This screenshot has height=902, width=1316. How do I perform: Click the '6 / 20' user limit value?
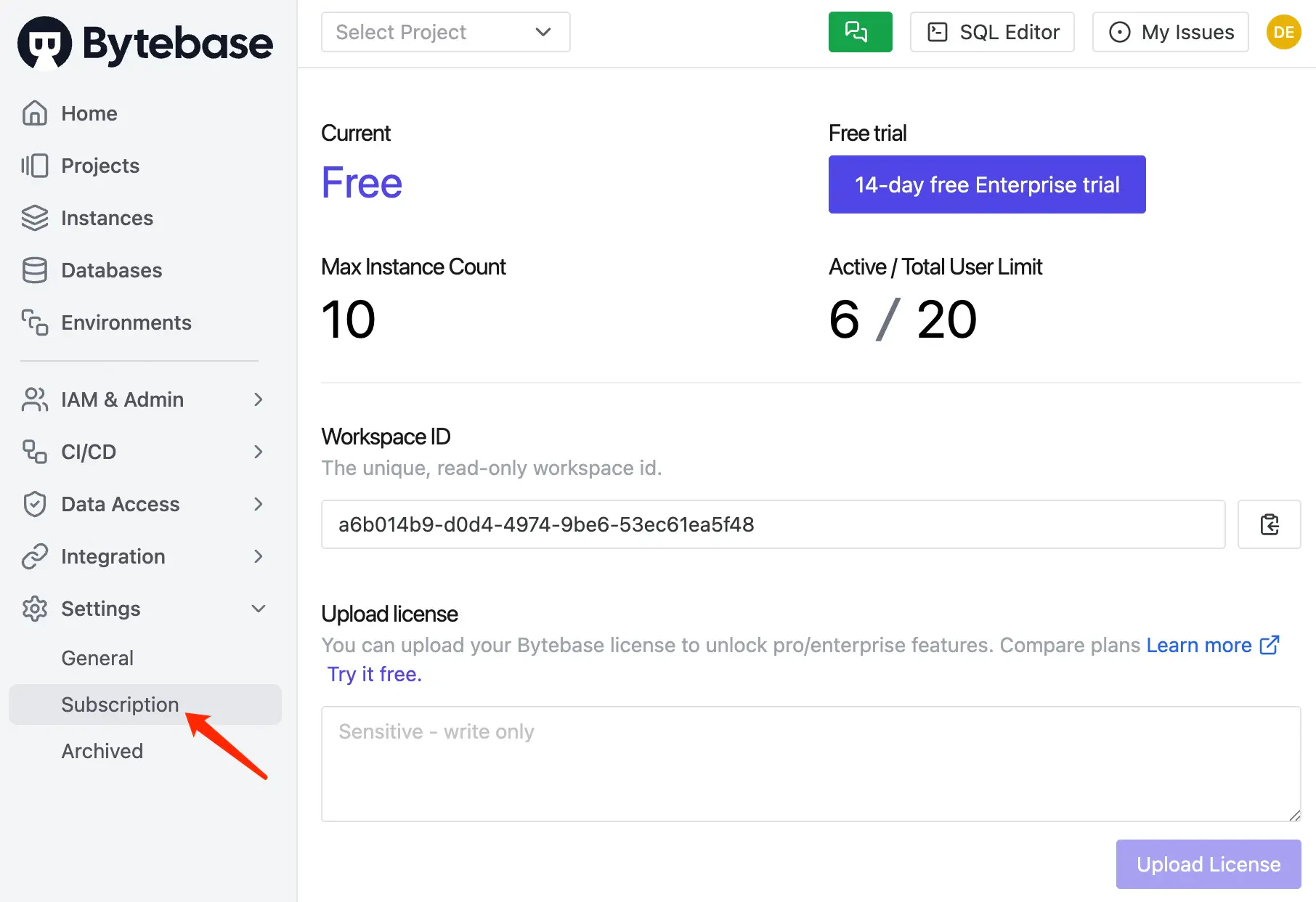903,320
